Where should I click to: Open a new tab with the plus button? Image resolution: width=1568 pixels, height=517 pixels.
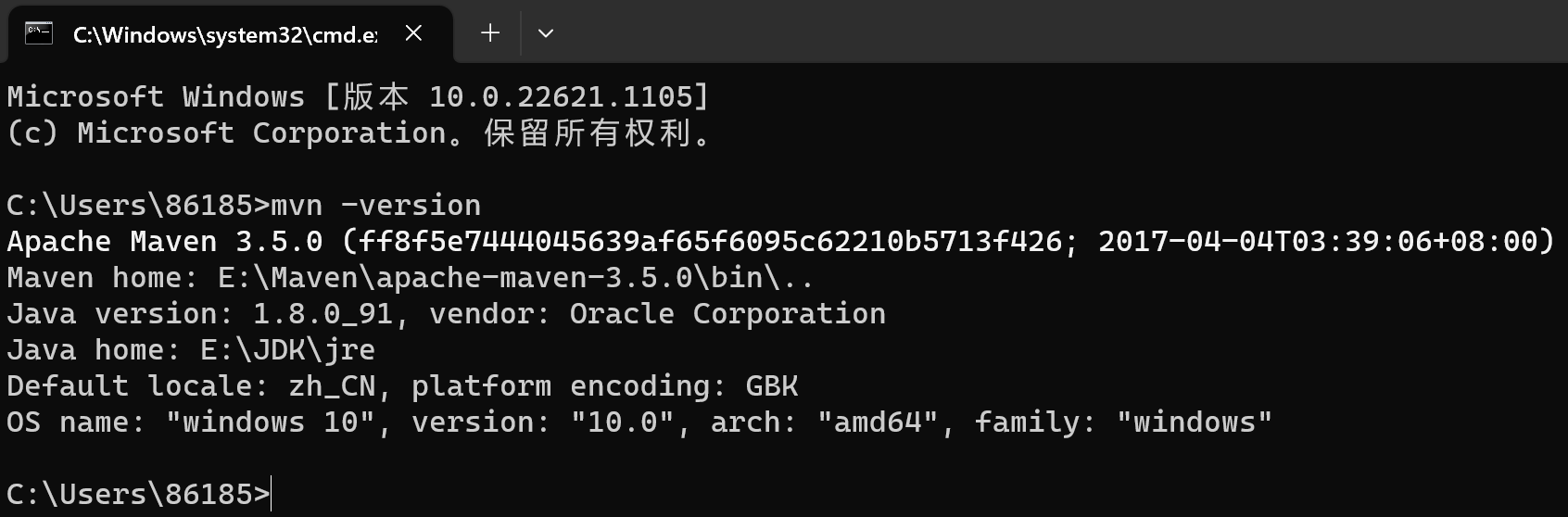click(x=490, y=33)
